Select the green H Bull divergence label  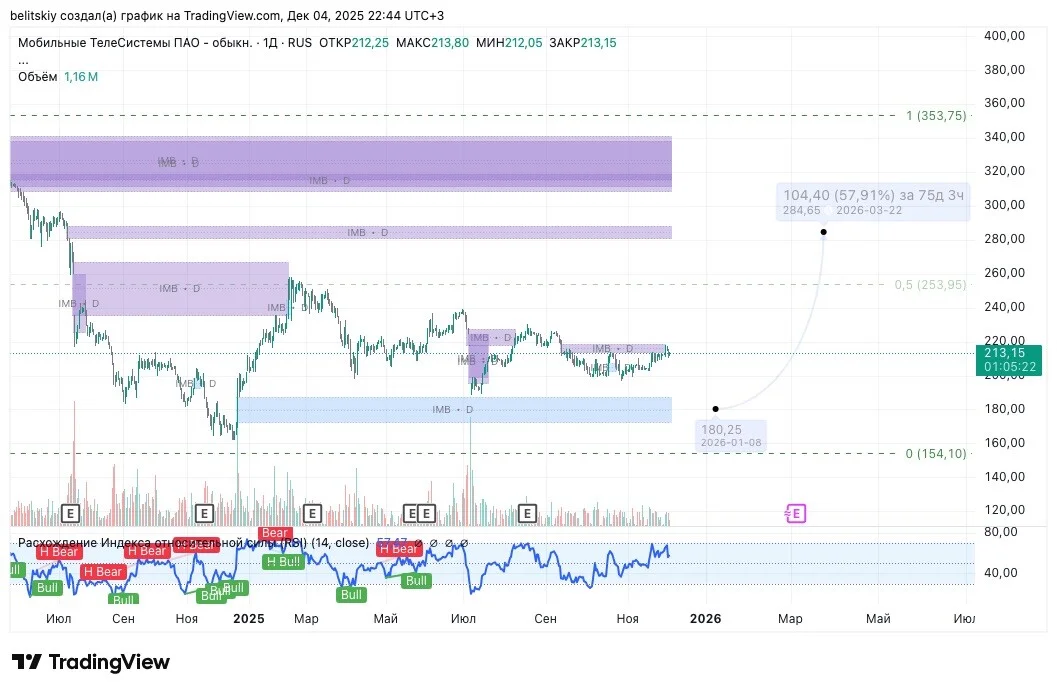(x=283, y=561)
